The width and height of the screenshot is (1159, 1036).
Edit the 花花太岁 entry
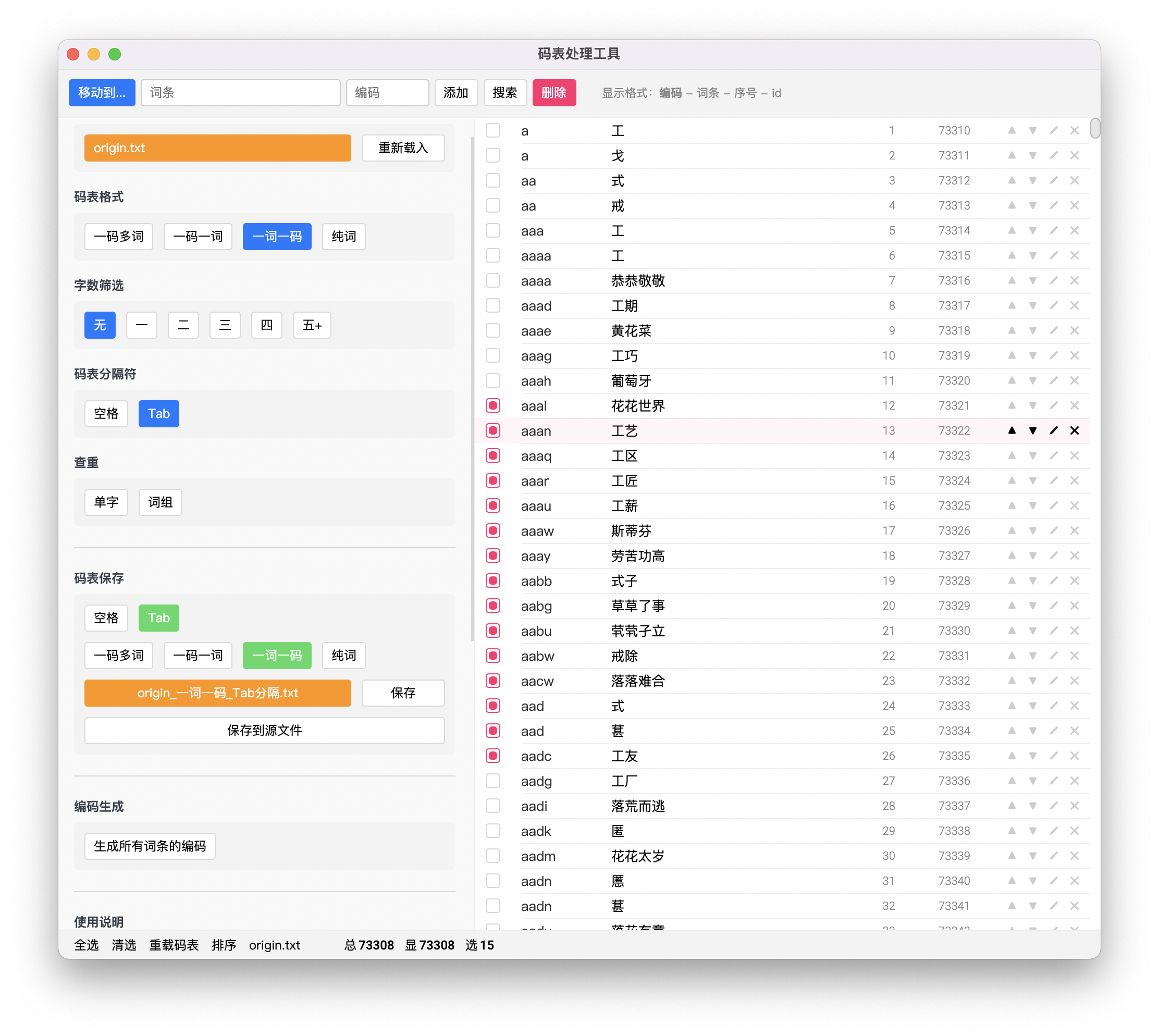1054,856
